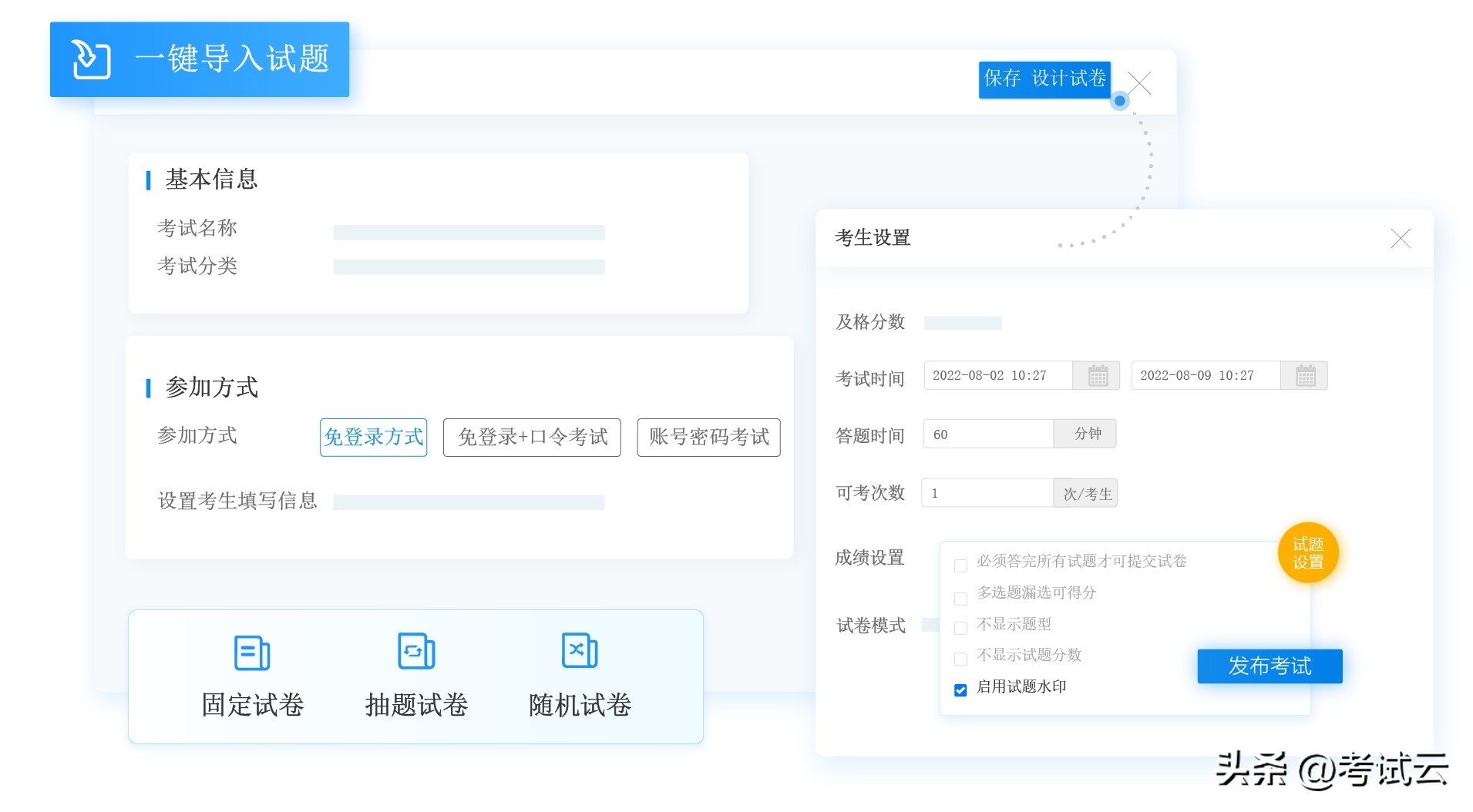Screen dimensions: 1473x812
Task: Open the exam start time selector
Action: (998, 375)
